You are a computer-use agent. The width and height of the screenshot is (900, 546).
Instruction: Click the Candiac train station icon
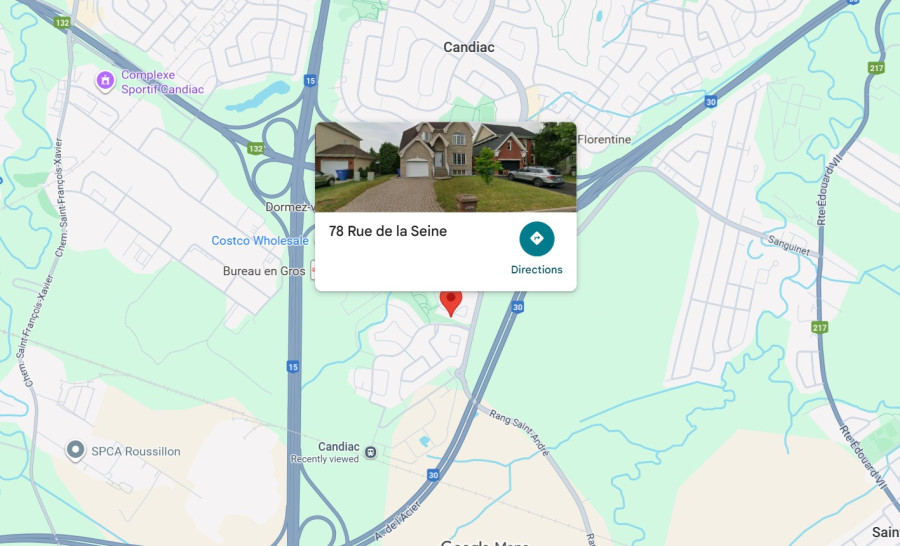click(371, 452)
